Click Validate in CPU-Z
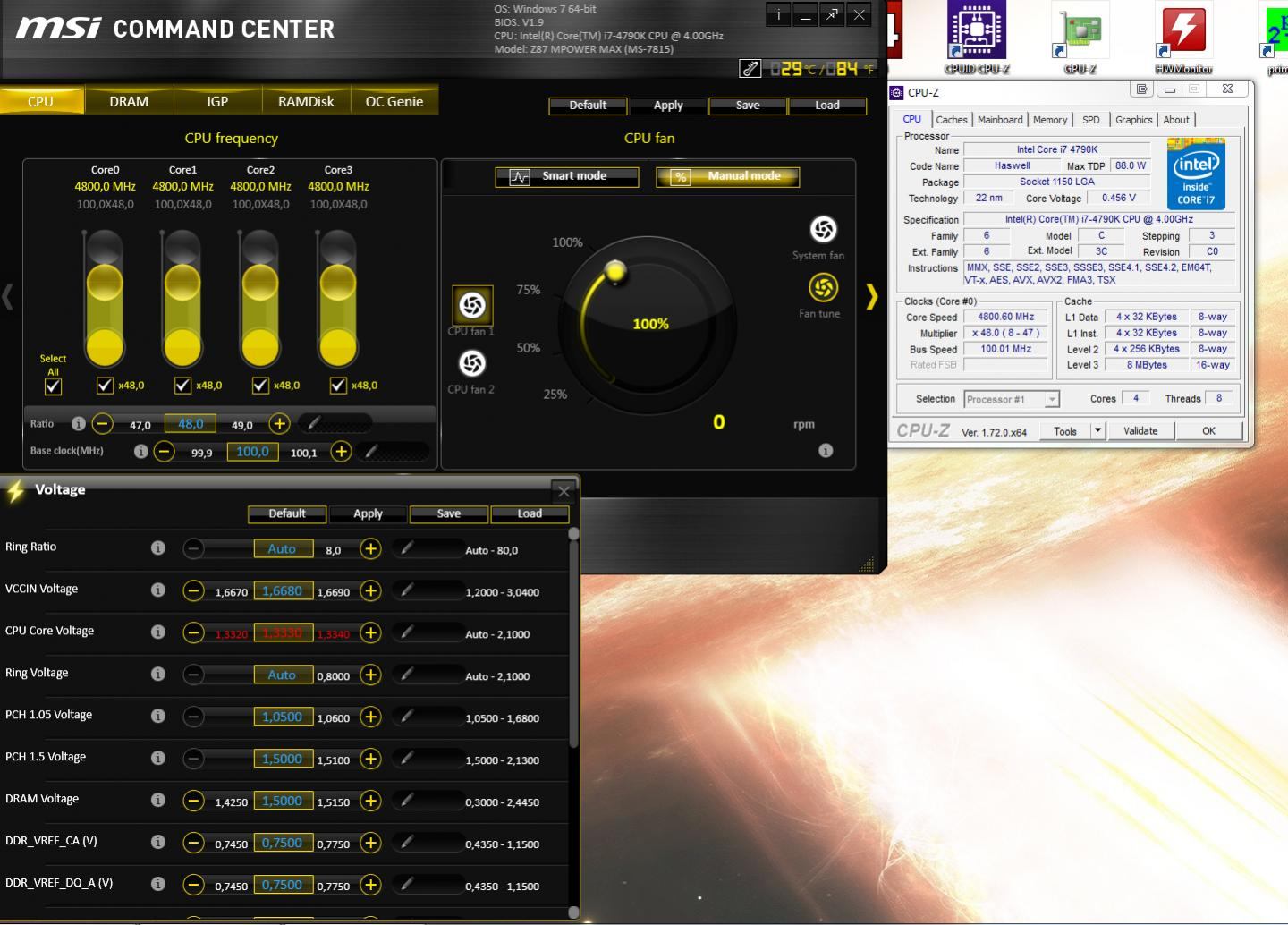 click(1140, 431)
